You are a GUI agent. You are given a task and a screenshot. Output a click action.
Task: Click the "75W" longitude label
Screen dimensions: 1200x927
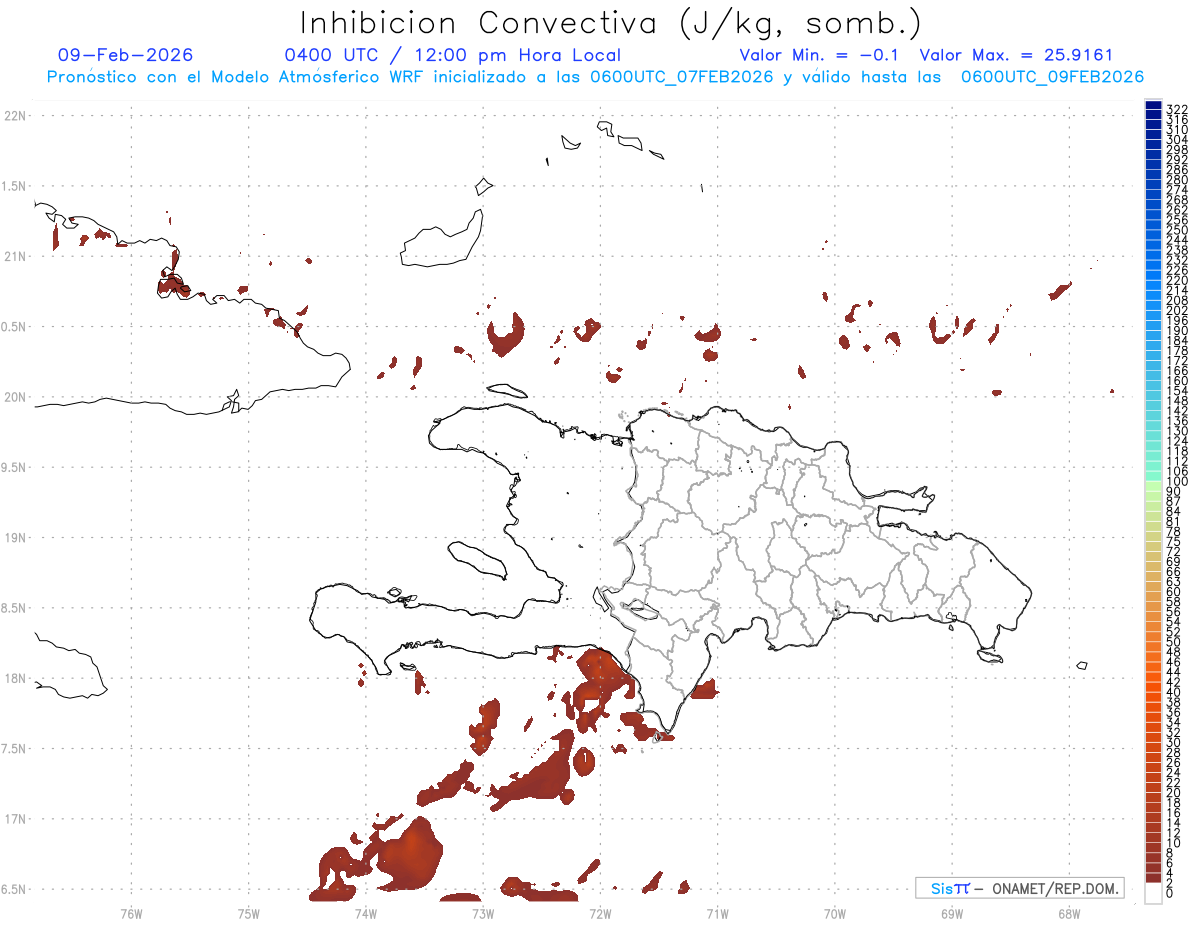click(248, 913)
